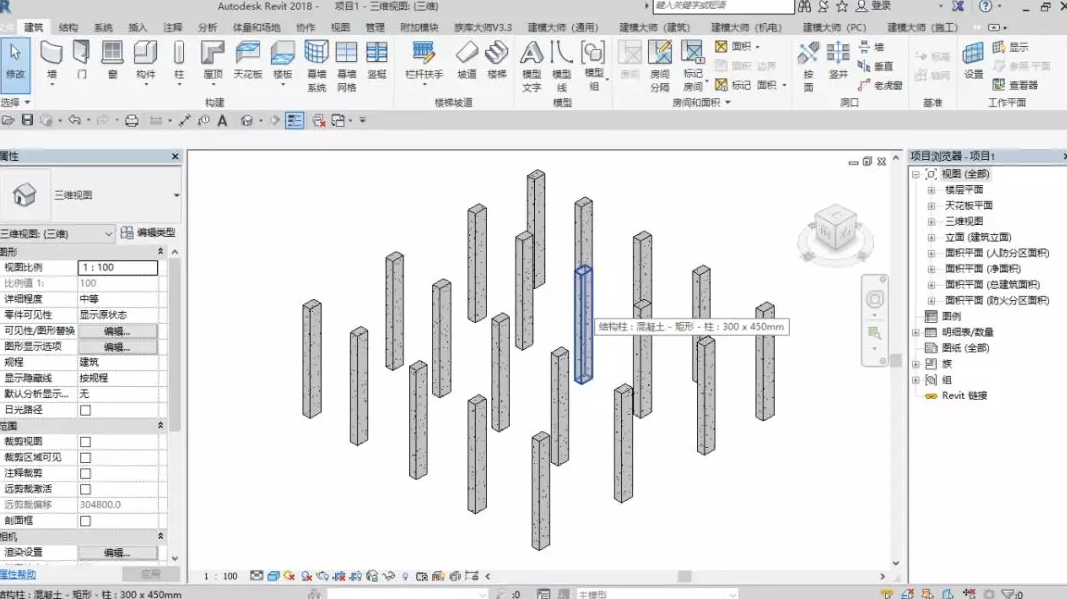Viewport: 1067px width, 599px height.
Task: Collapse the 视图 (全部) tree node
Action: click(x=916, y=174)
